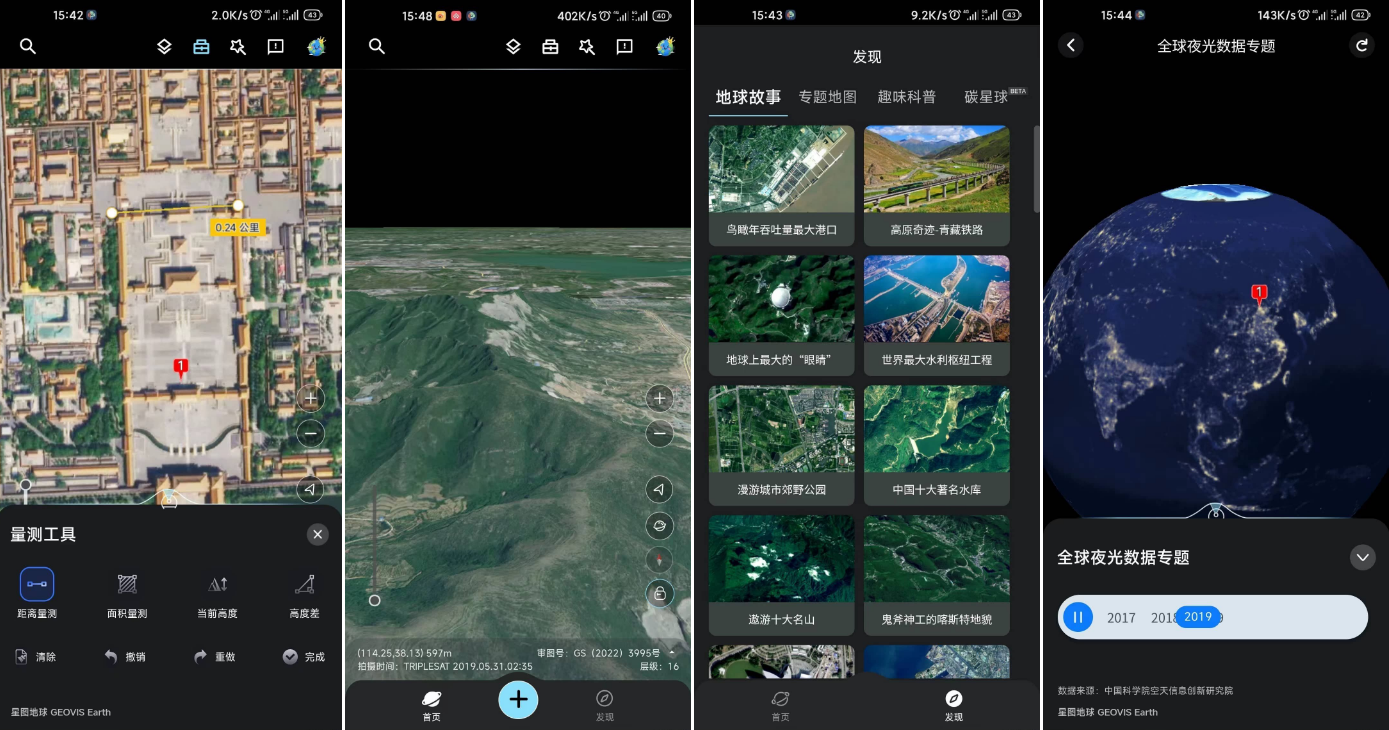The width and height of the screenshot is (1389, 730).
Task: Expand map info arrow next to 审图号
Action: tap(672, 653)
